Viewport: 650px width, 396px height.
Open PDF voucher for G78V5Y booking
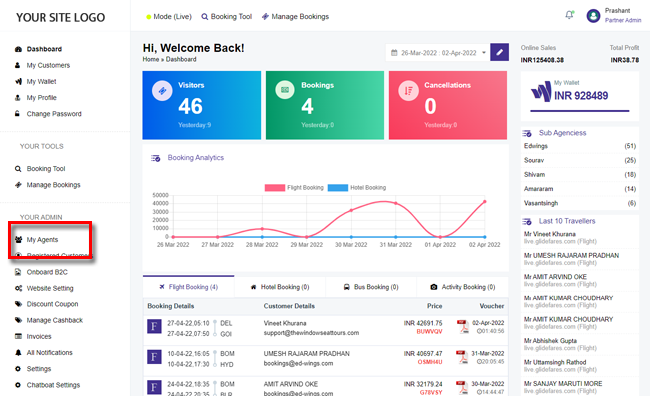tap(462, 387)
